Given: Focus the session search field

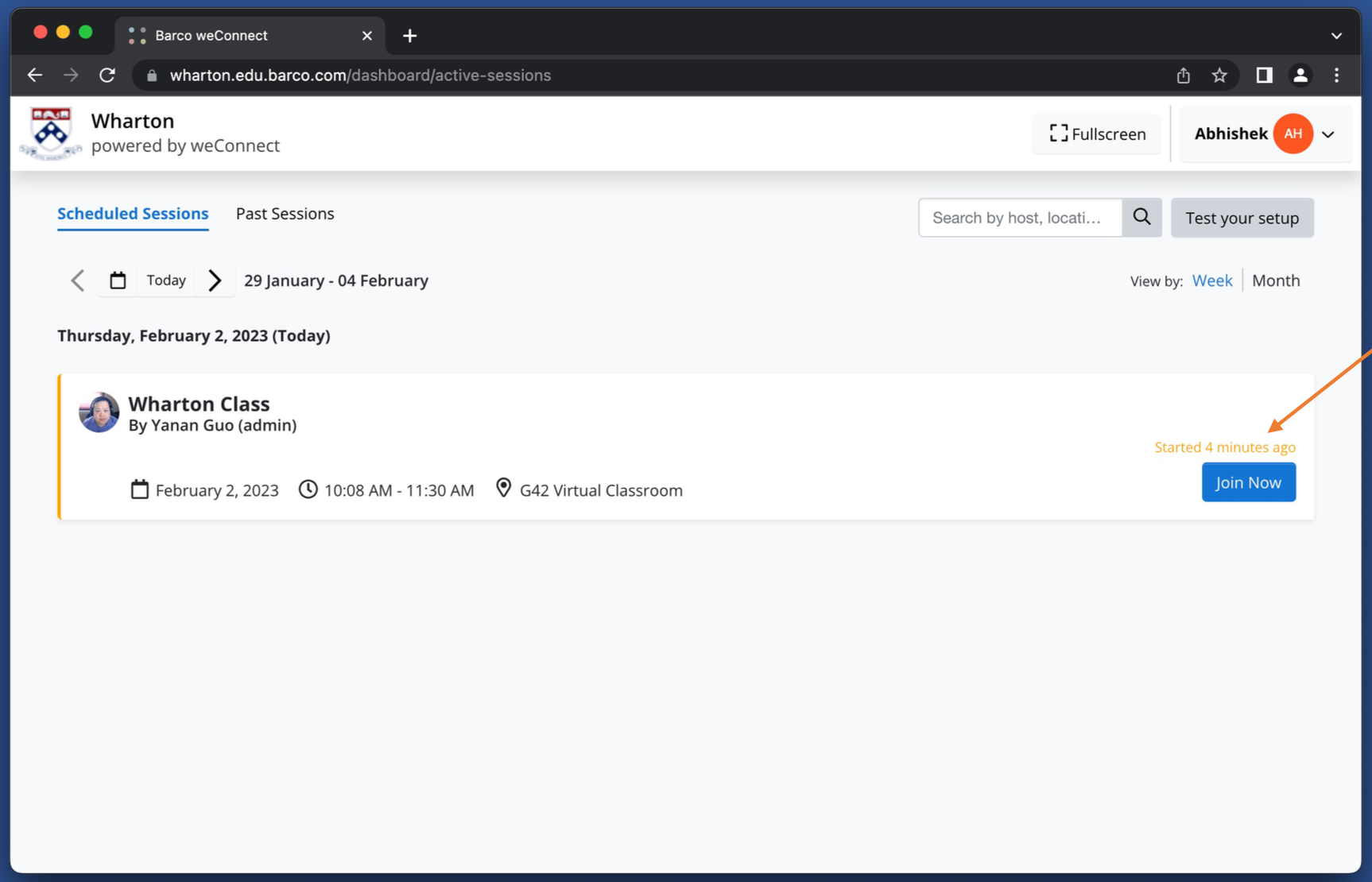Looking at the screenshot, I should [1021, 218].
